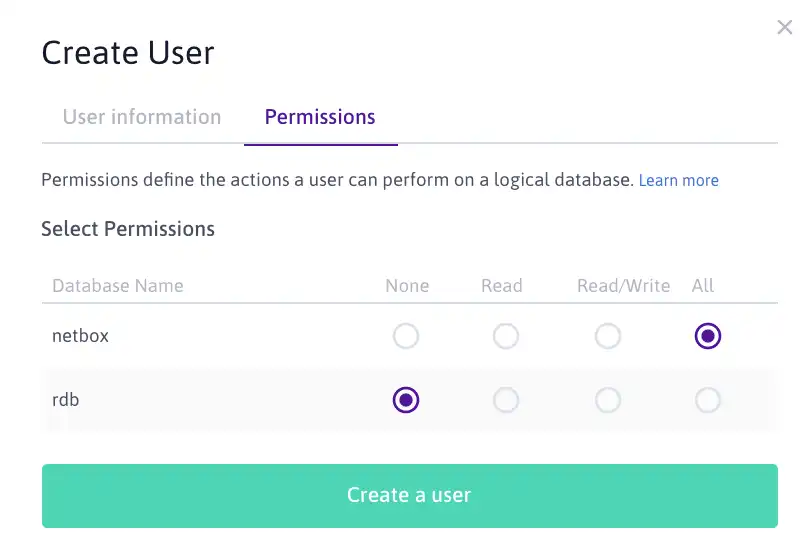Click the All column header
This screenshot has height=558, width=812.
(703, 286)
